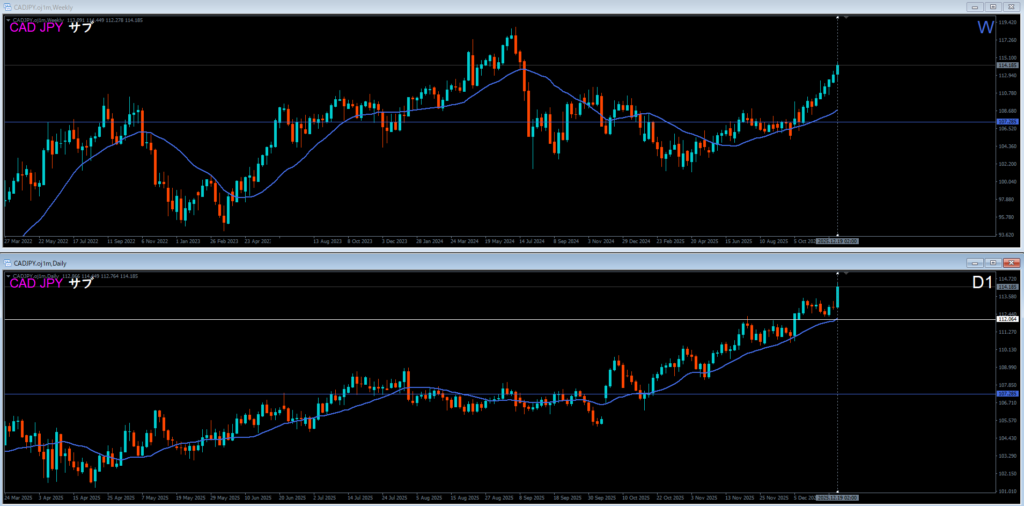
Task: Click the chart shift triangle on the Weekly chart
Action: (848, 17)
